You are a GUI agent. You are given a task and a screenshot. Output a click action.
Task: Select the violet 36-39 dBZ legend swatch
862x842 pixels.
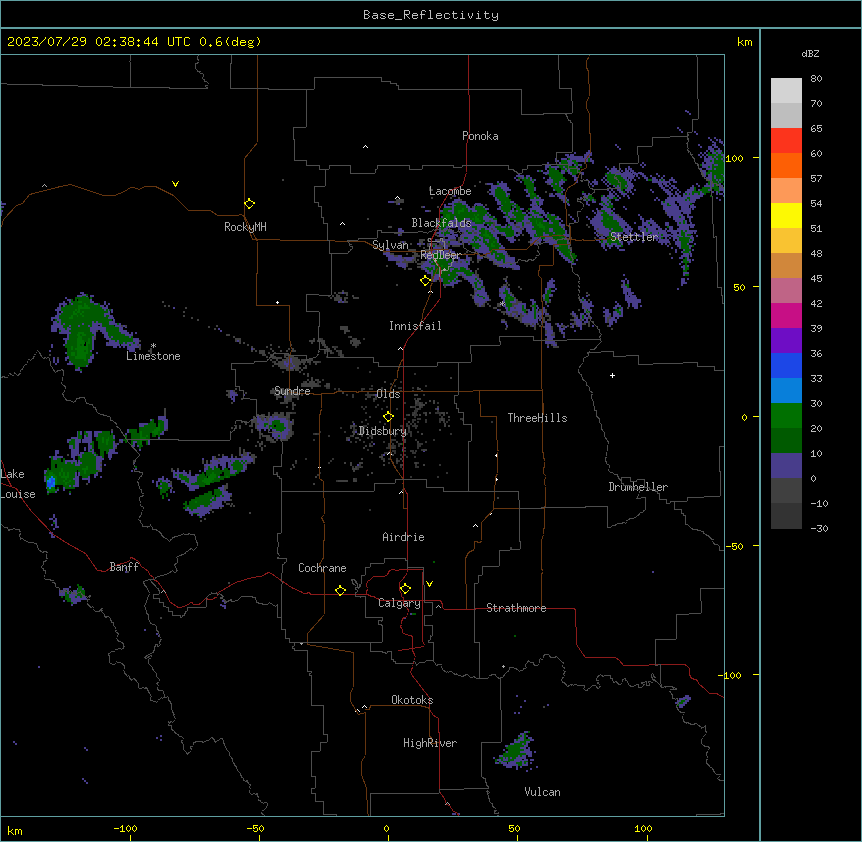tap(786, 341)
